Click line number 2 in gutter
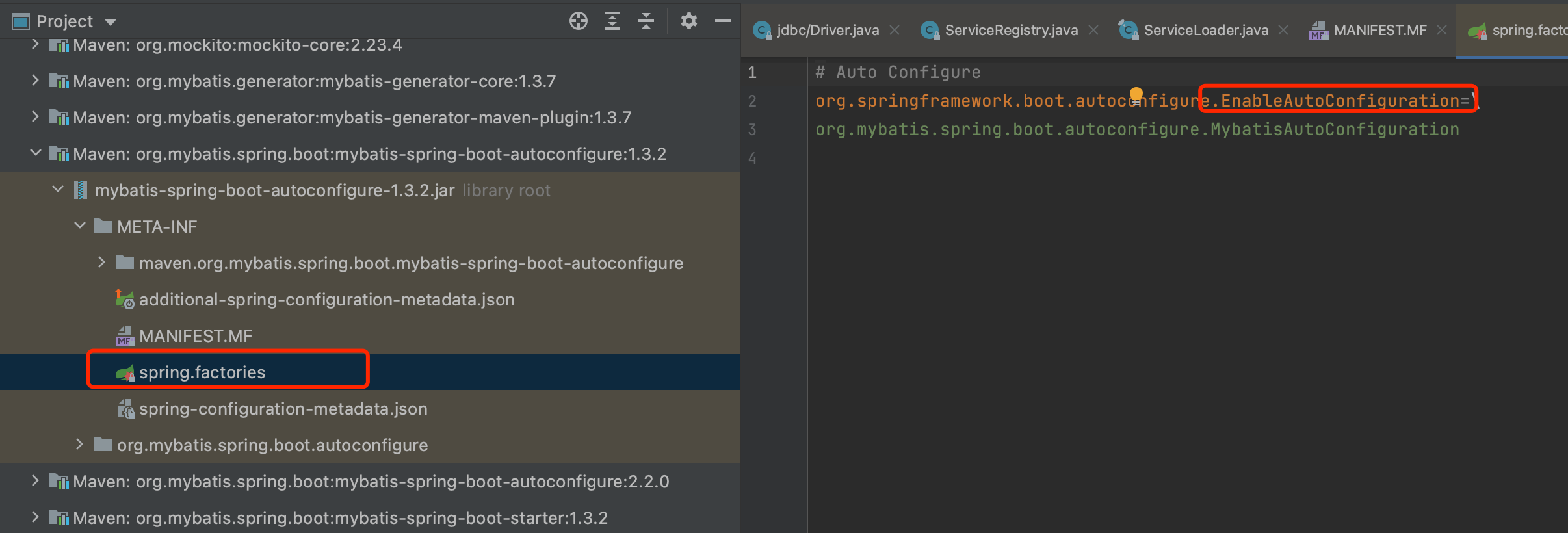 pos(752,101)
